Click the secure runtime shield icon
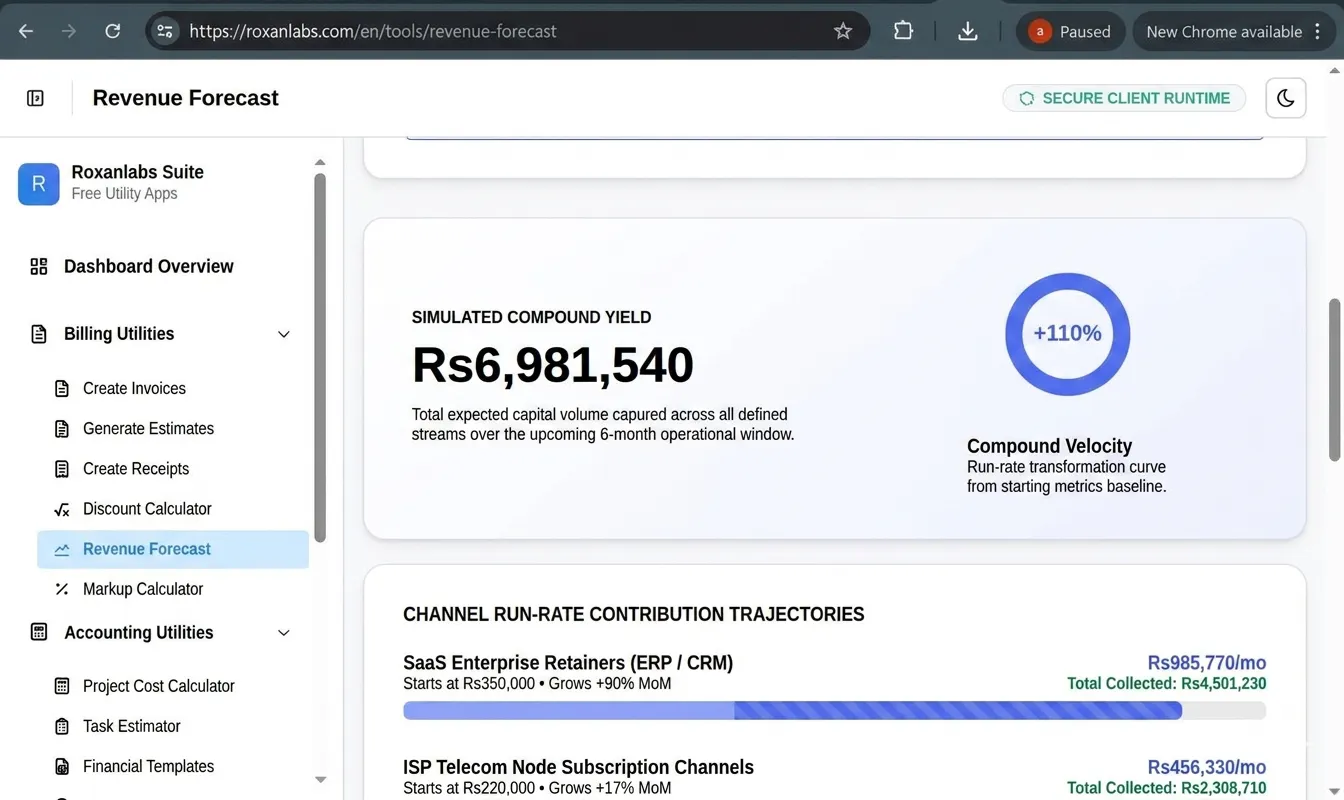The height and width of the screenshot is (800, 1344). (1026, 98)
